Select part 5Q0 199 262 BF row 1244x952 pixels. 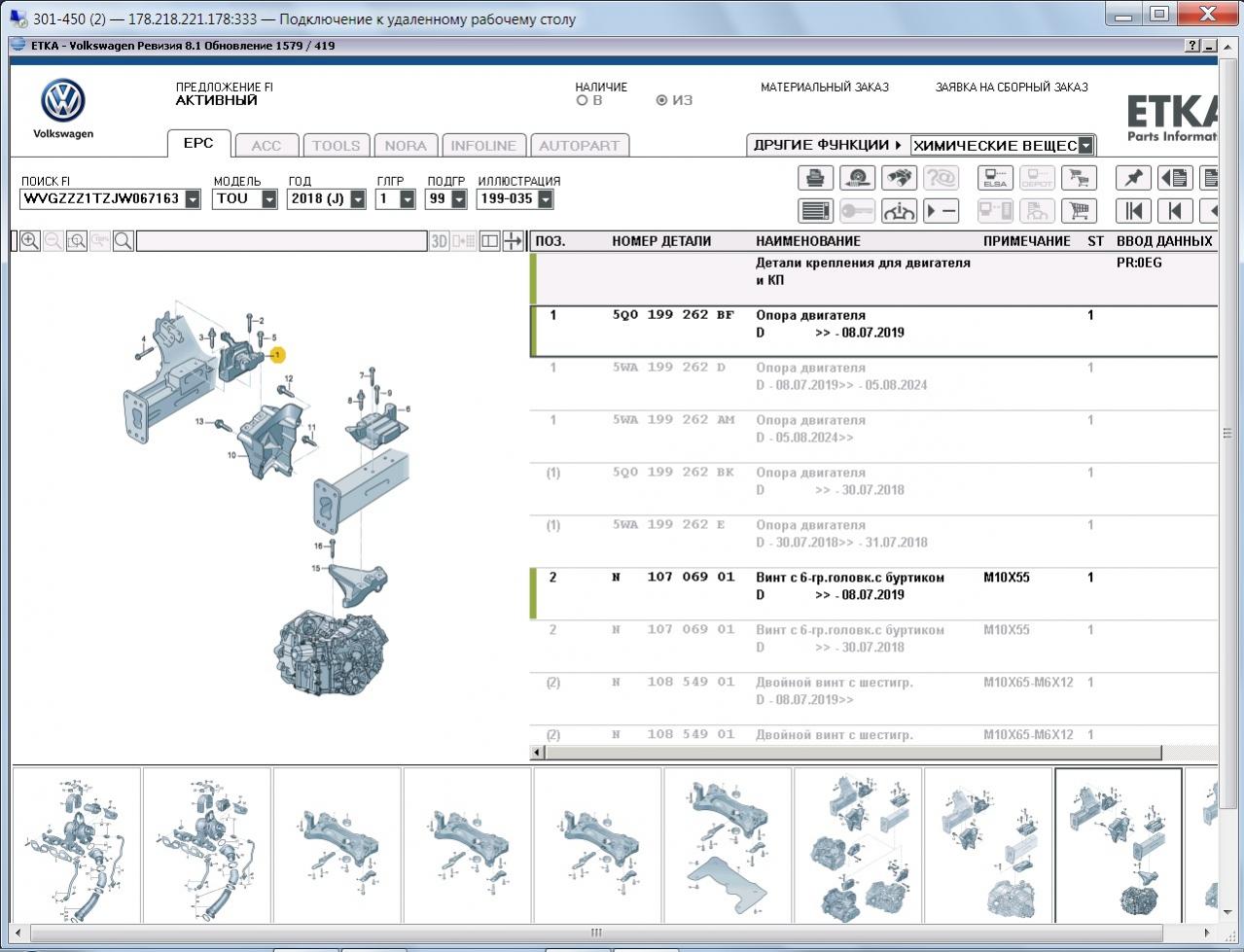click(873, 332)
